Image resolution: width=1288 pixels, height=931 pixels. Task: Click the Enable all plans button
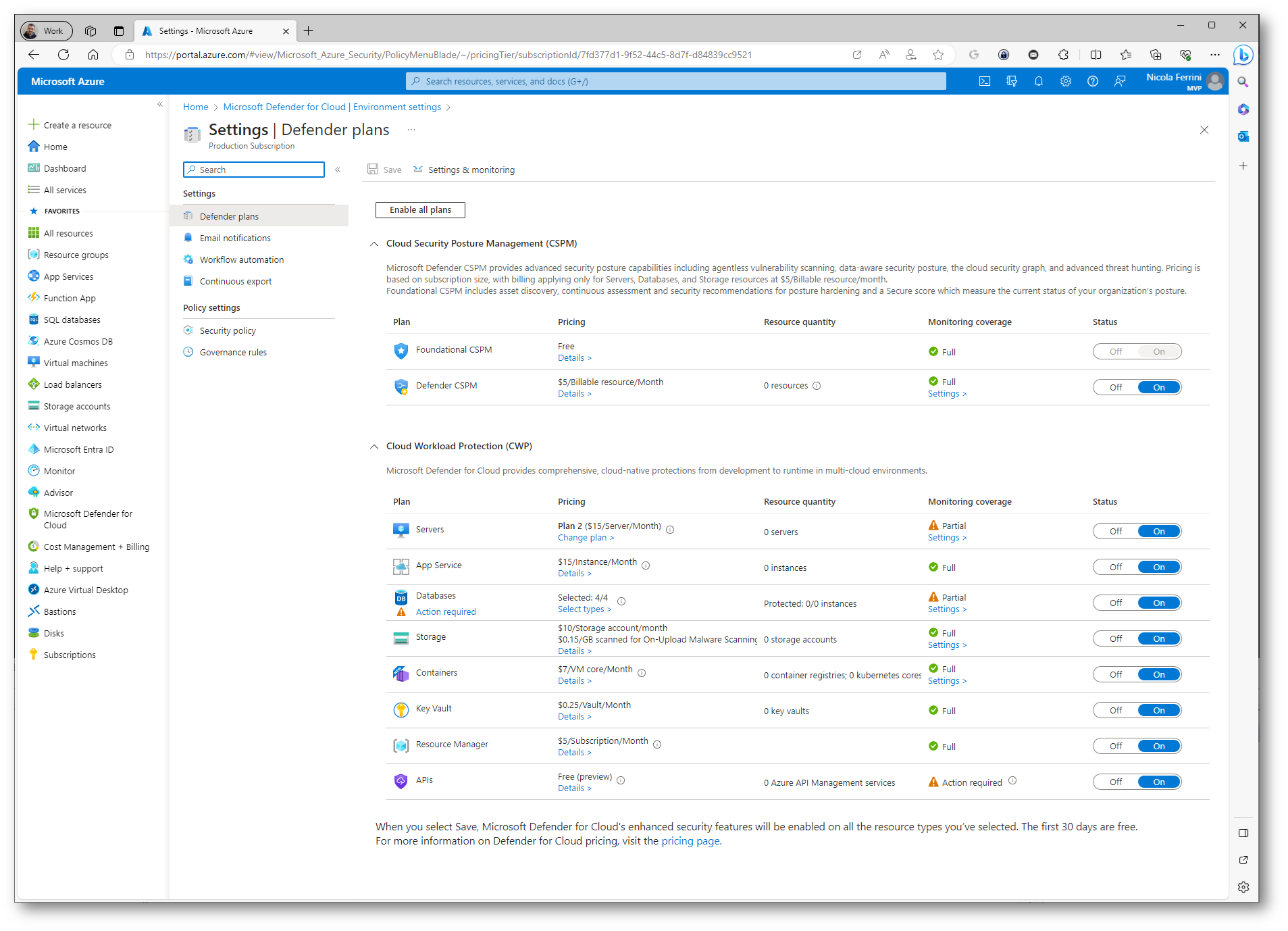(420, 210)
